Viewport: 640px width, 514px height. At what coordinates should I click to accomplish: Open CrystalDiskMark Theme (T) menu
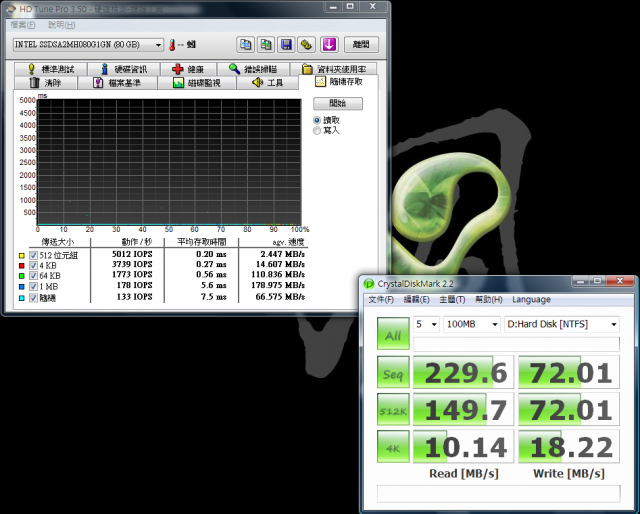[452, 300]
